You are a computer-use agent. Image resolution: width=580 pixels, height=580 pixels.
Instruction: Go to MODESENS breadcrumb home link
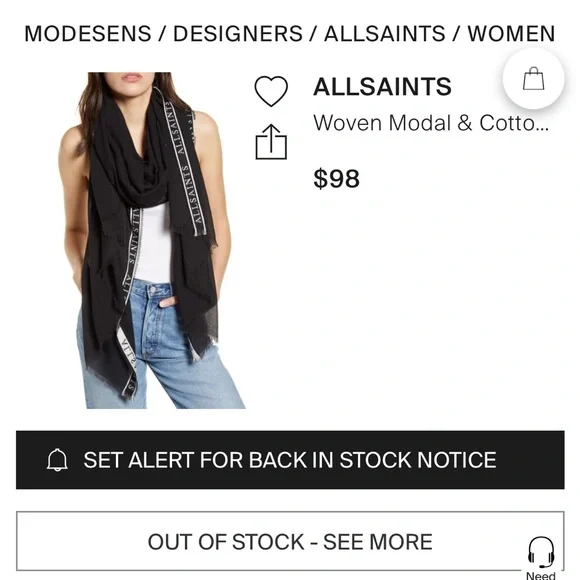coord(88,34)
